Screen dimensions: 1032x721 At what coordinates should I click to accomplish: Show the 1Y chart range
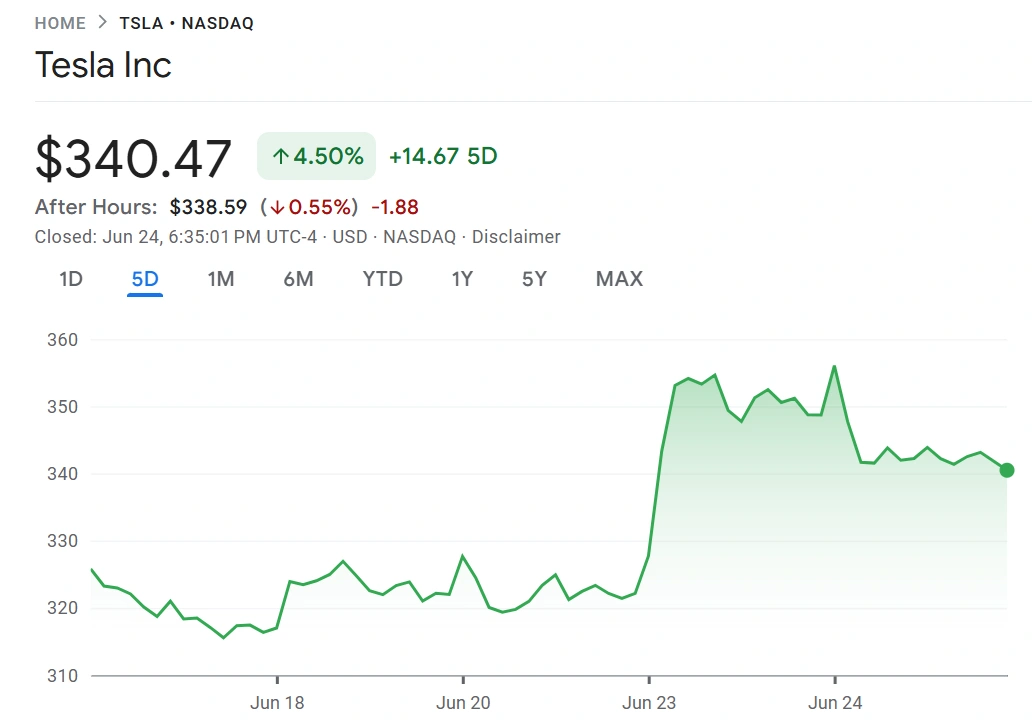pos(462,279)
